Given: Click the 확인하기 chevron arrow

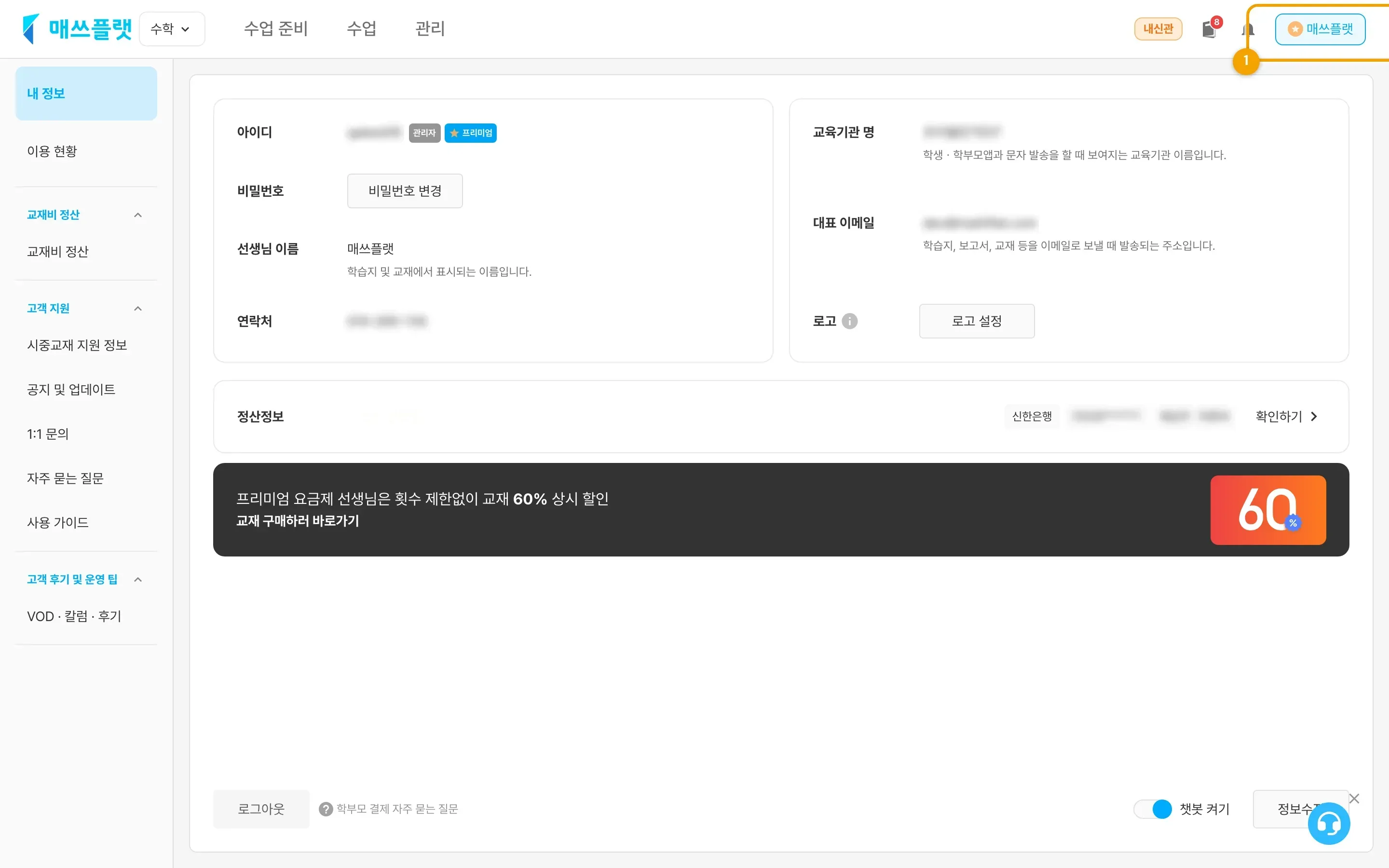Looking at the screenshot, I should coord(1314,416).
